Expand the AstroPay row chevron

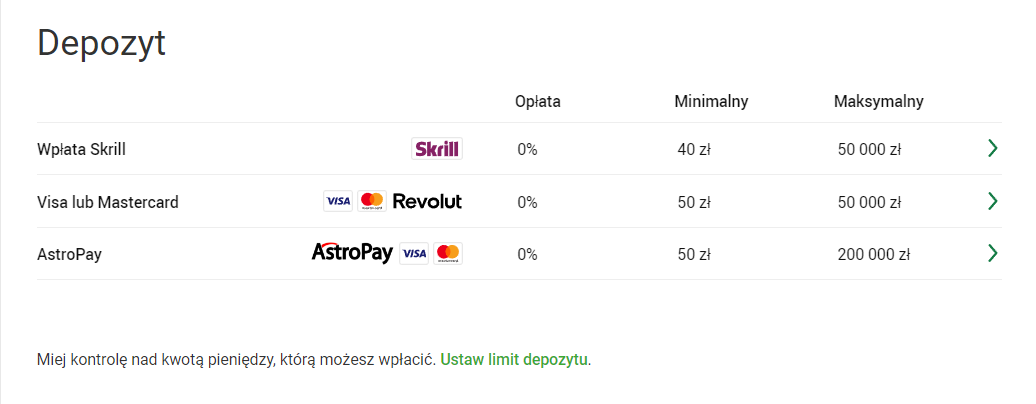click(x=992, y=253)
